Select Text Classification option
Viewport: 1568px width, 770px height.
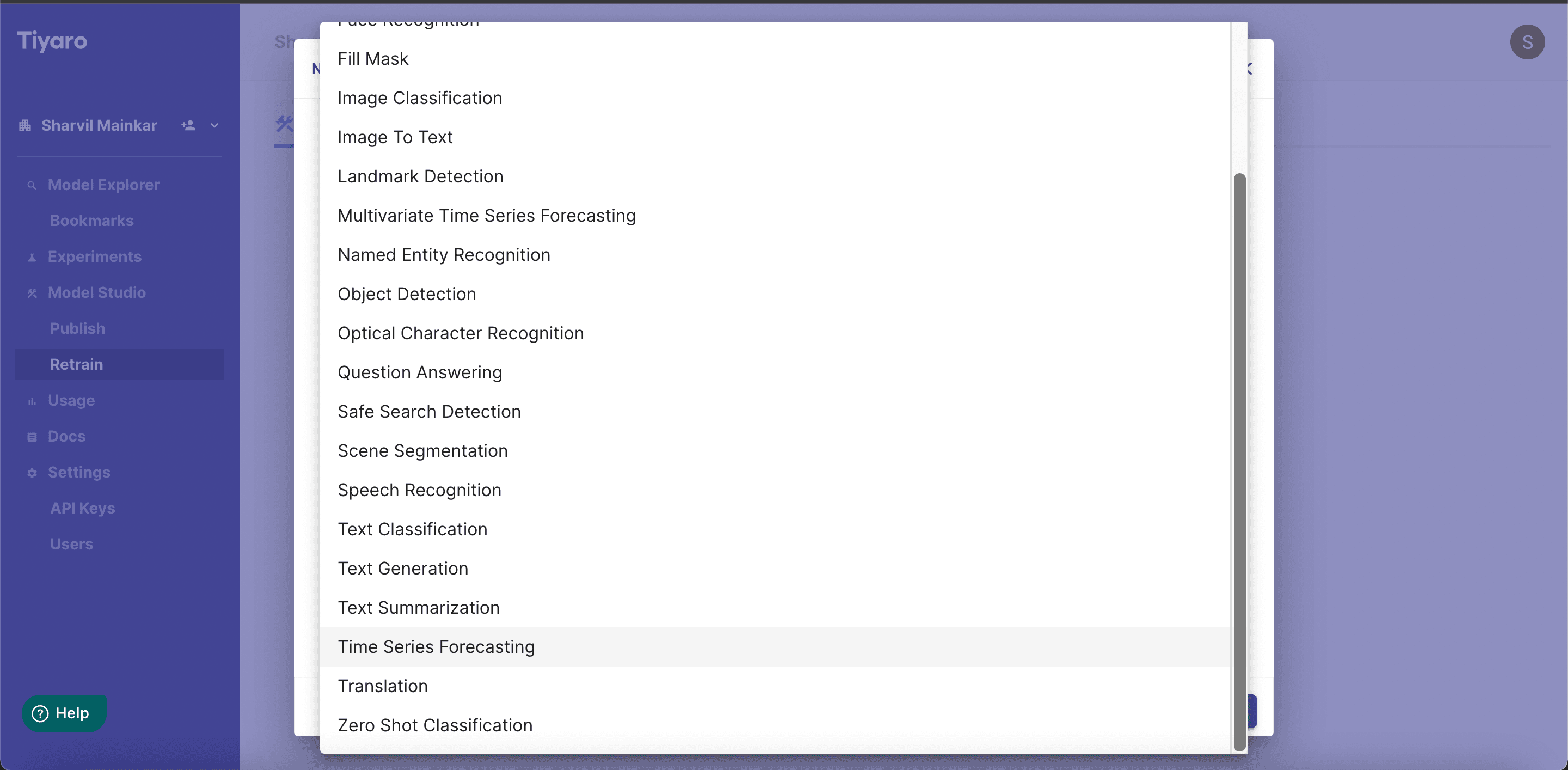775,529
